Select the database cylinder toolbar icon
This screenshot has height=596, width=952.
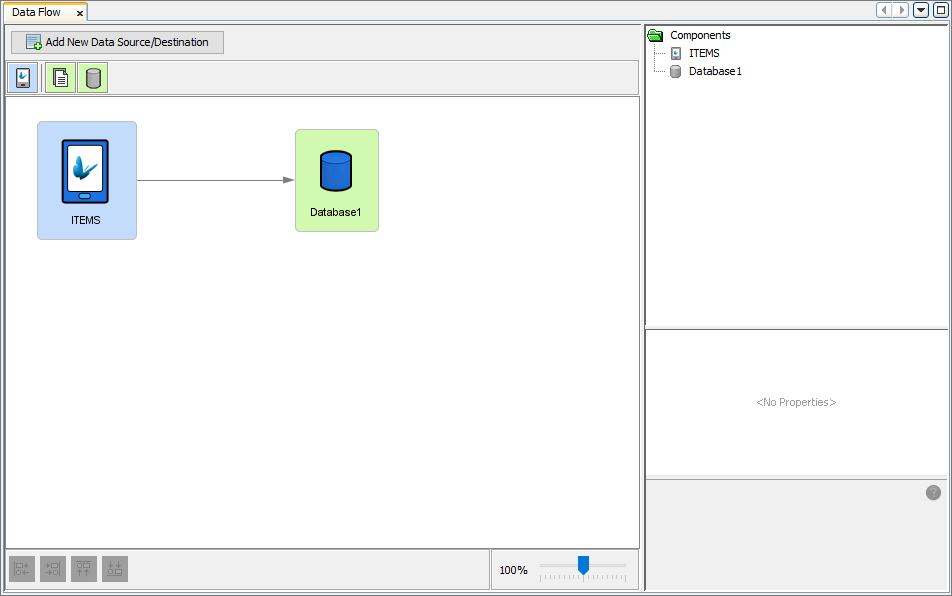pyautogui.click(x=93, y=78)
